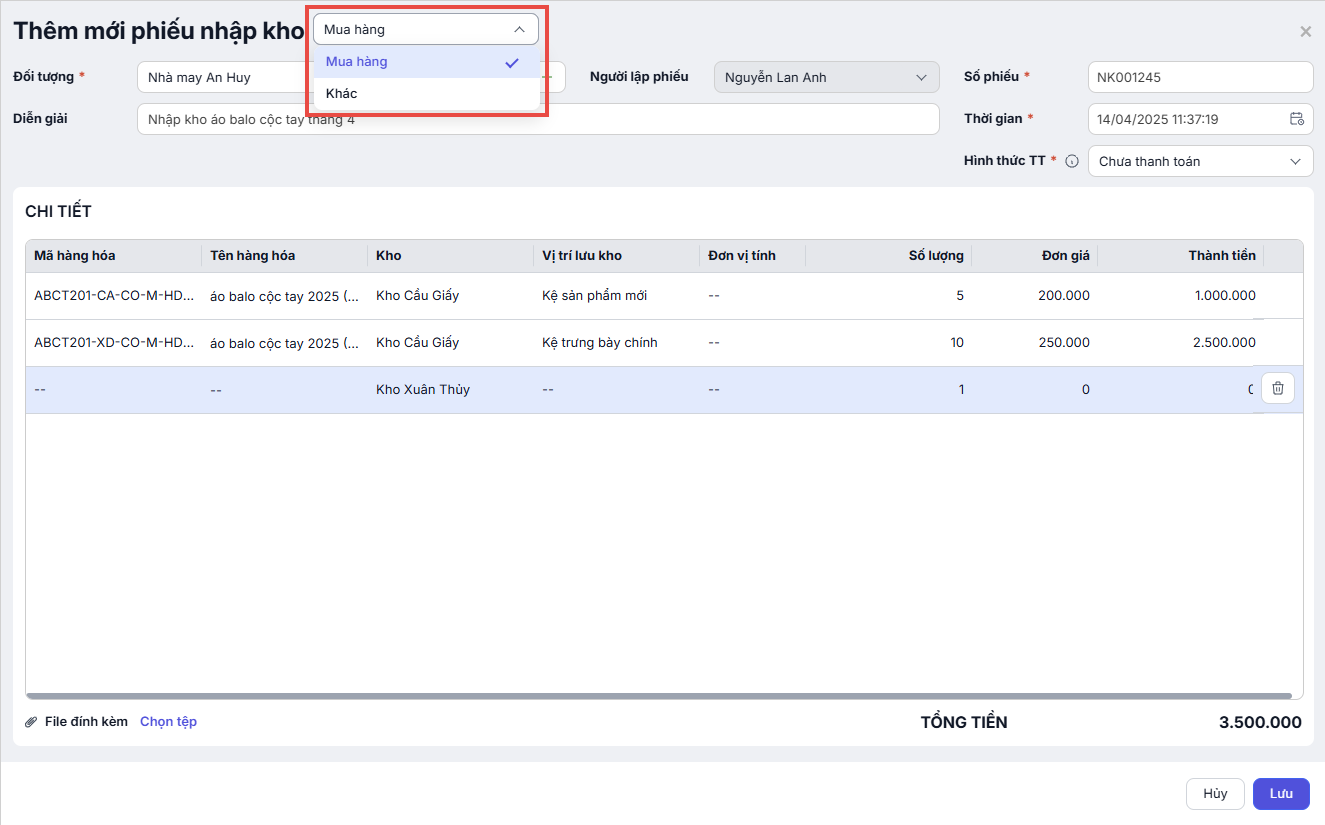Click the quantity 1 in the Kho Xuân Thủy row
The height and width of the screenshot is (825, 1325).
[x=961, y=390]
